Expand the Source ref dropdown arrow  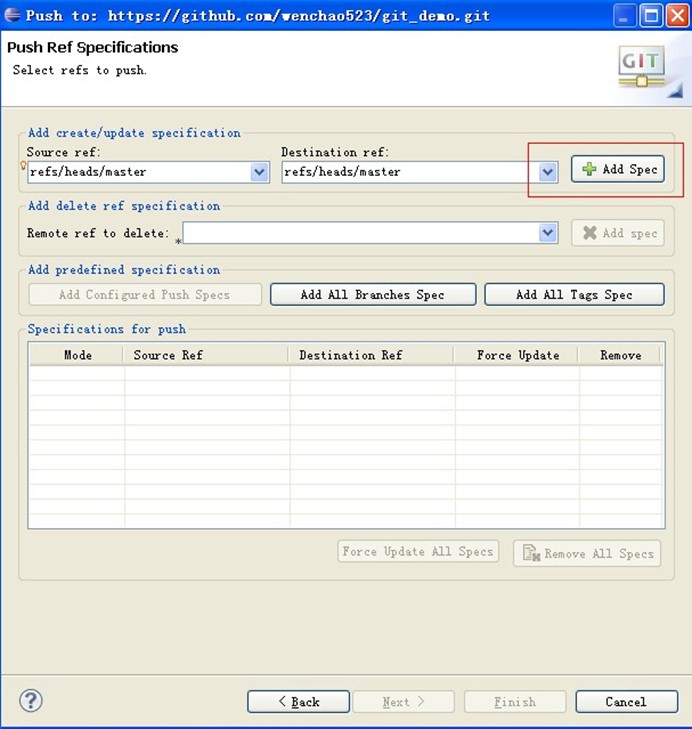pos(260,172)
